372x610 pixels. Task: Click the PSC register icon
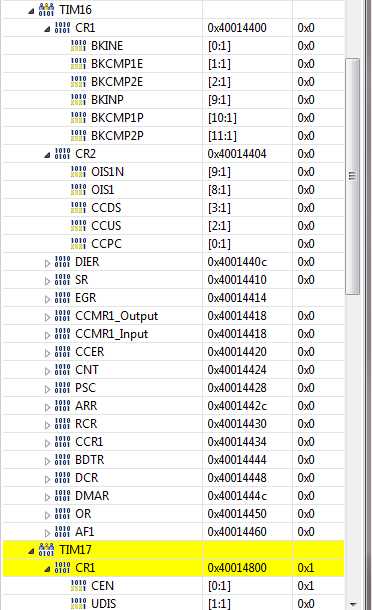62,387
